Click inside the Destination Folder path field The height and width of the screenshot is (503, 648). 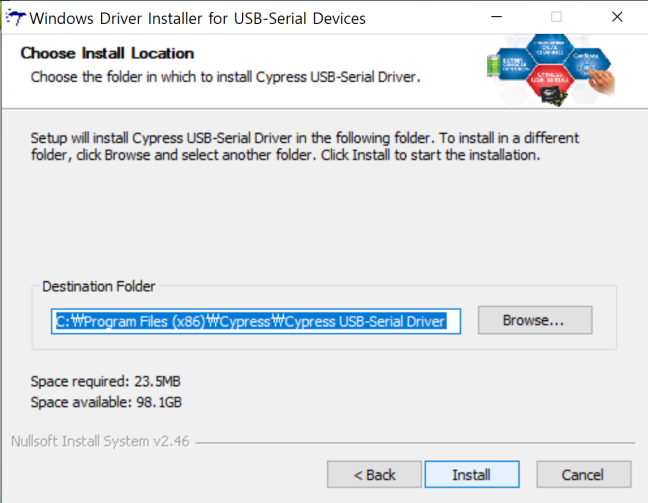click(256, 321)
